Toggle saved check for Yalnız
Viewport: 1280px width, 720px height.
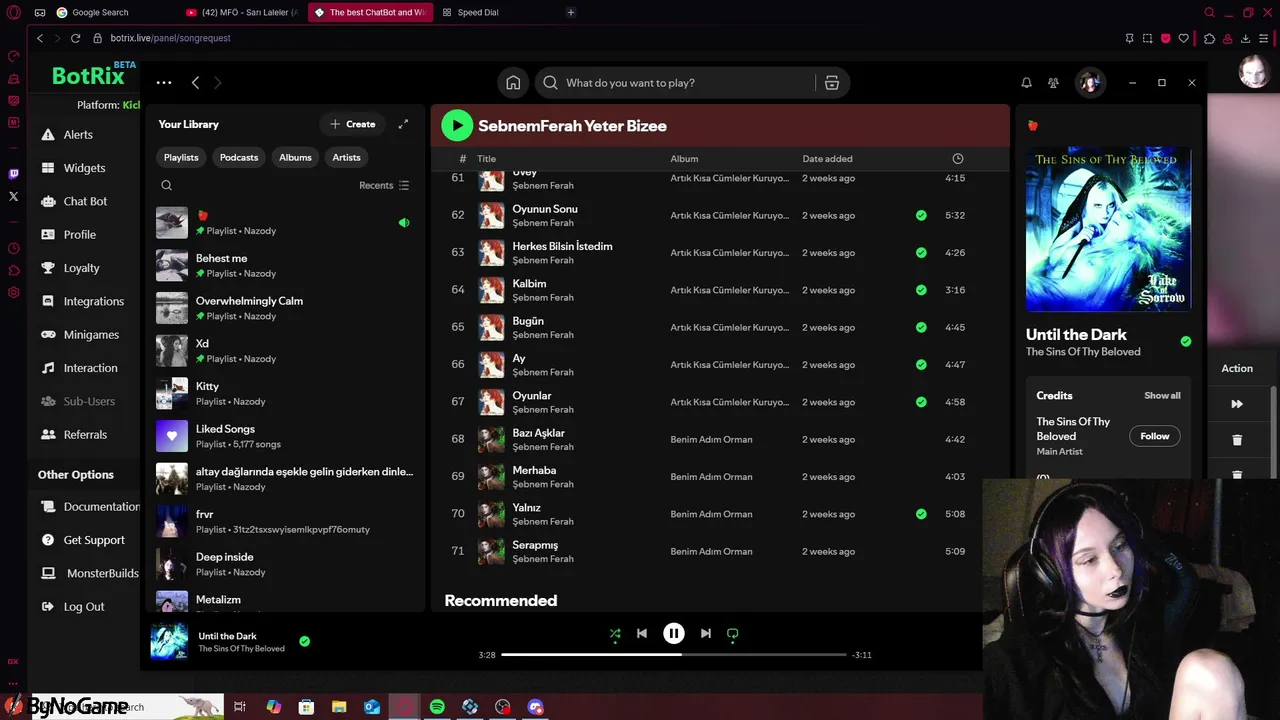pos(921,514)
